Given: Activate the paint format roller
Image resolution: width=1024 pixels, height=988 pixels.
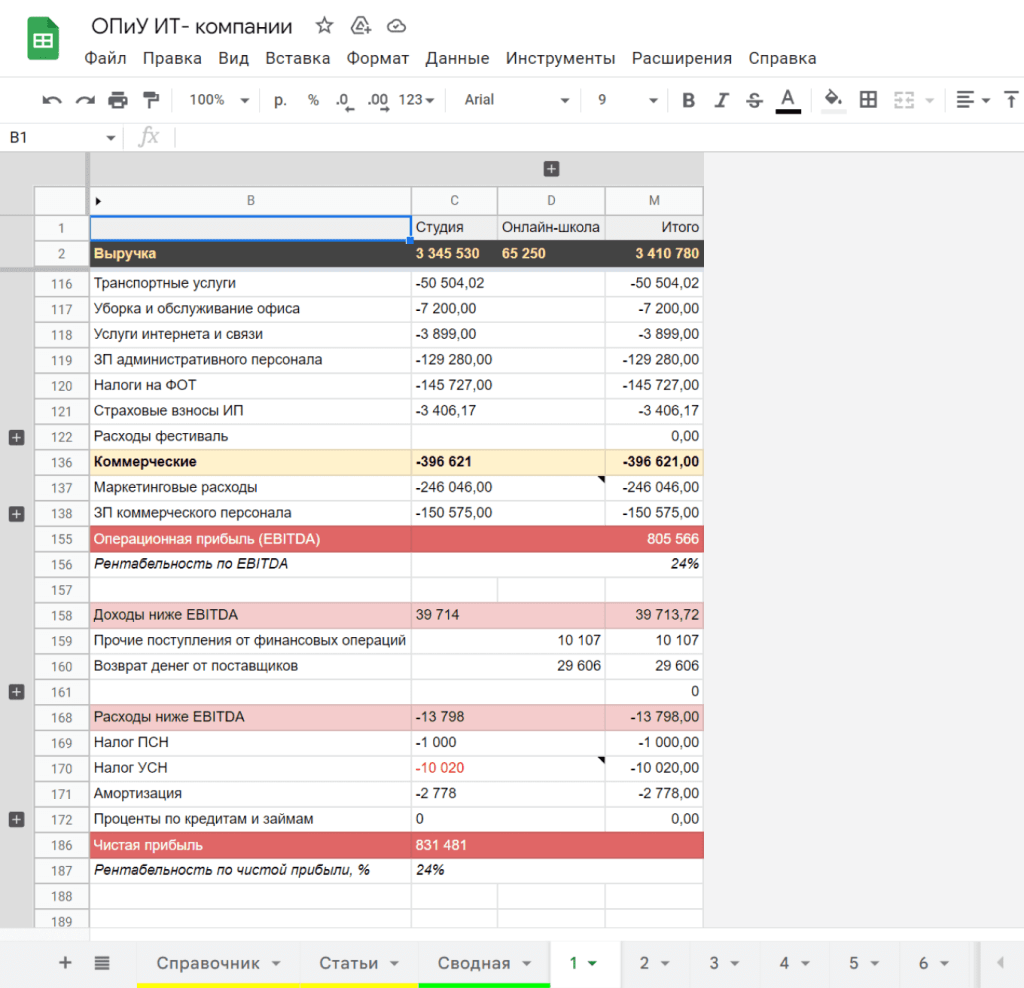Looking at the screenshot, I should coord(151,100).
